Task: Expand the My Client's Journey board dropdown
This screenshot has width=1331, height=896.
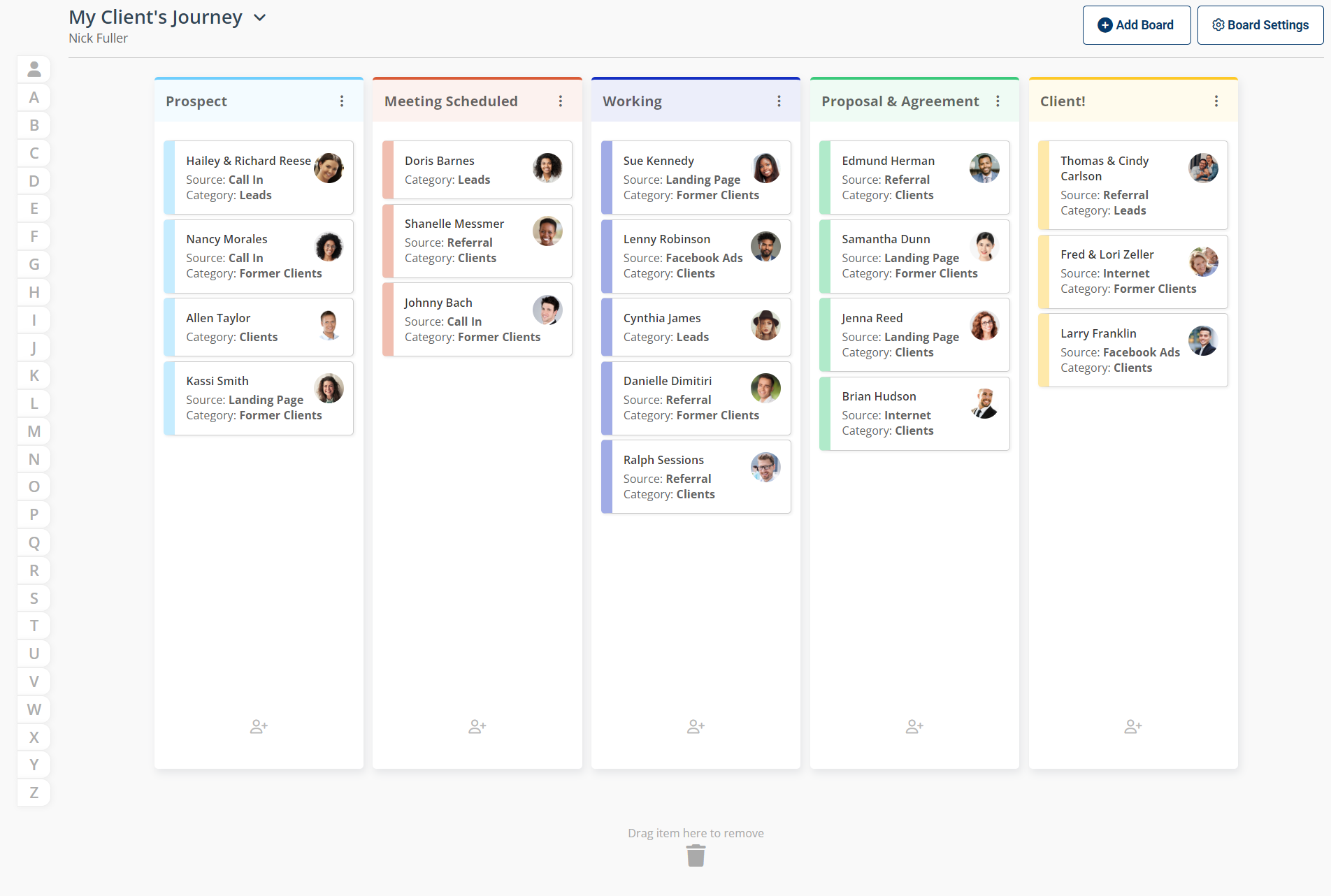Action: [x=260, y=17]
